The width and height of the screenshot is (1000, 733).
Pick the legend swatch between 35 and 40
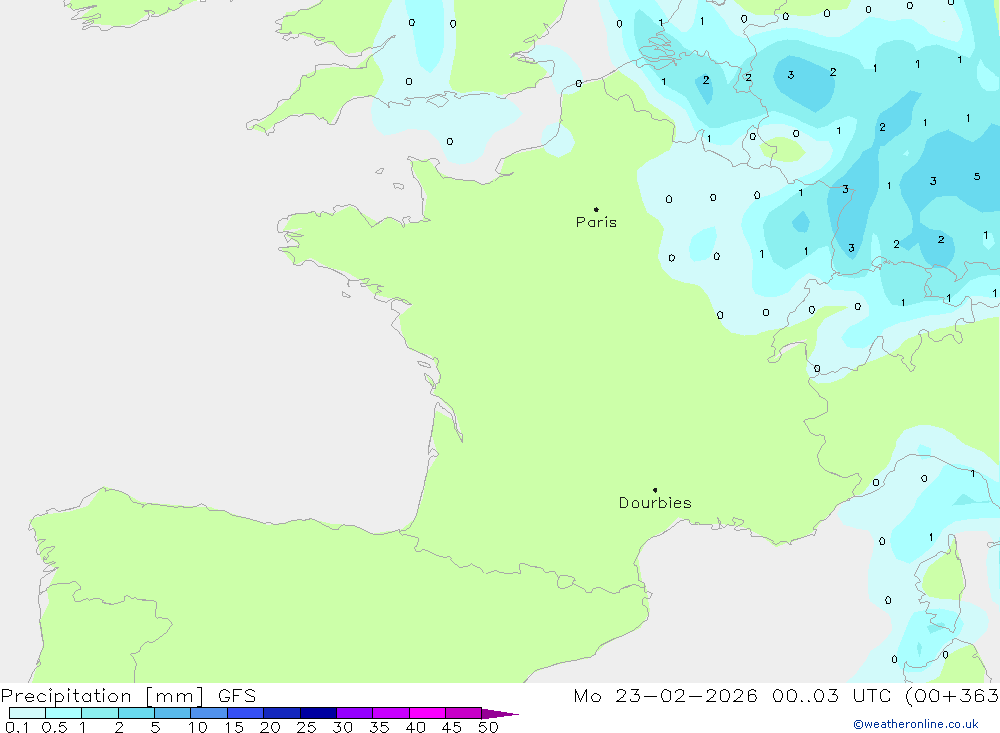(391, 713)
